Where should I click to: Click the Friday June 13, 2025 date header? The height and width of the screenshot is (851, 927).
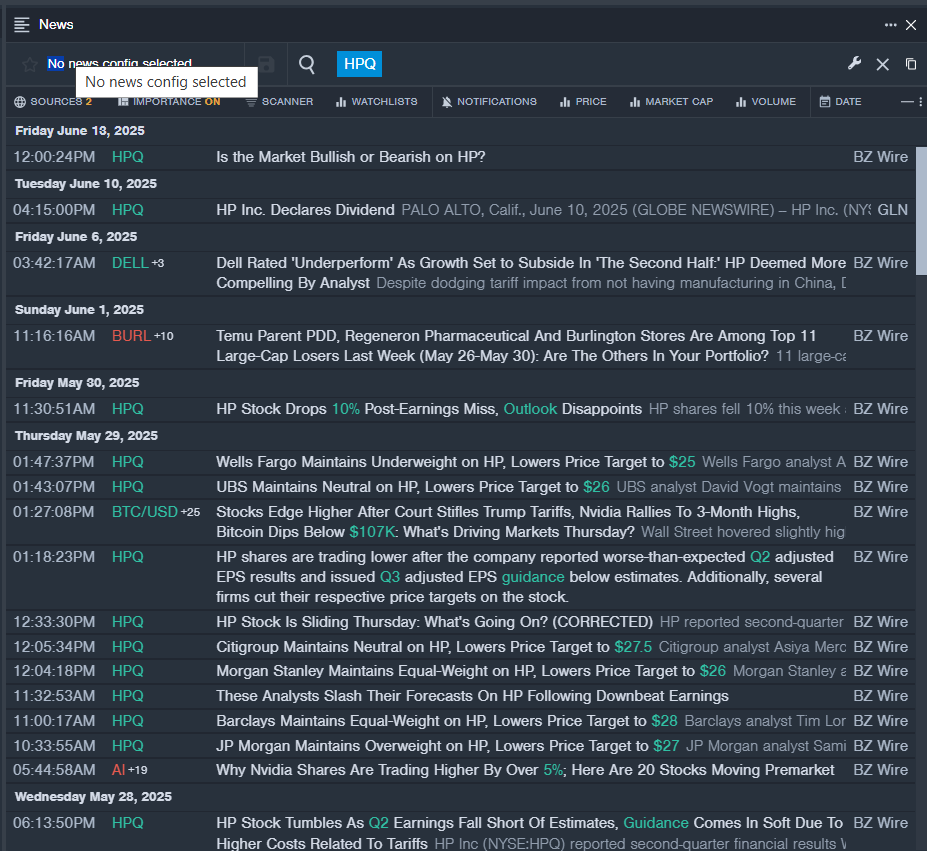(80, 131)
